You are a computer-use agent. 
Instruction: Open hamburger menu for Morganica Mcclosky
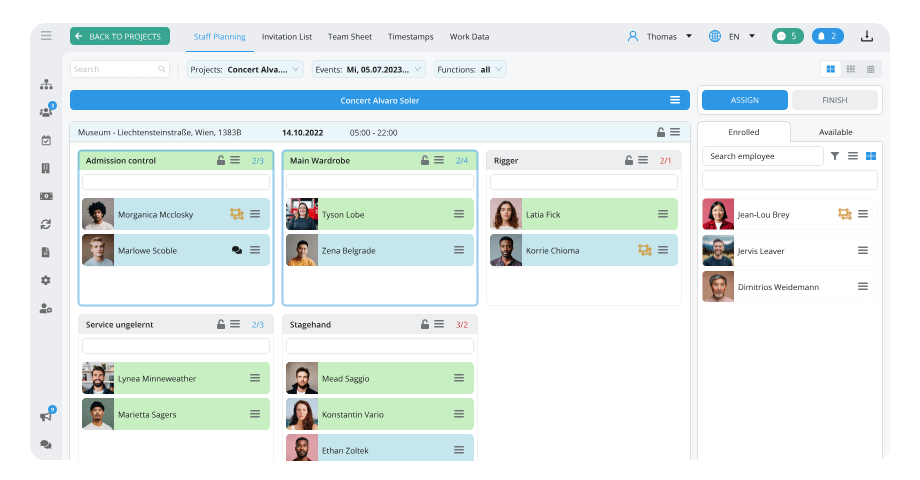pyautogui.click(x=255, y=214)
